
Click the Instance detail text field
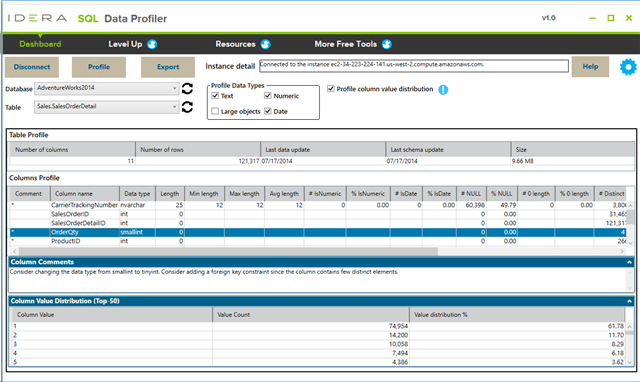(x=414, y=66)
